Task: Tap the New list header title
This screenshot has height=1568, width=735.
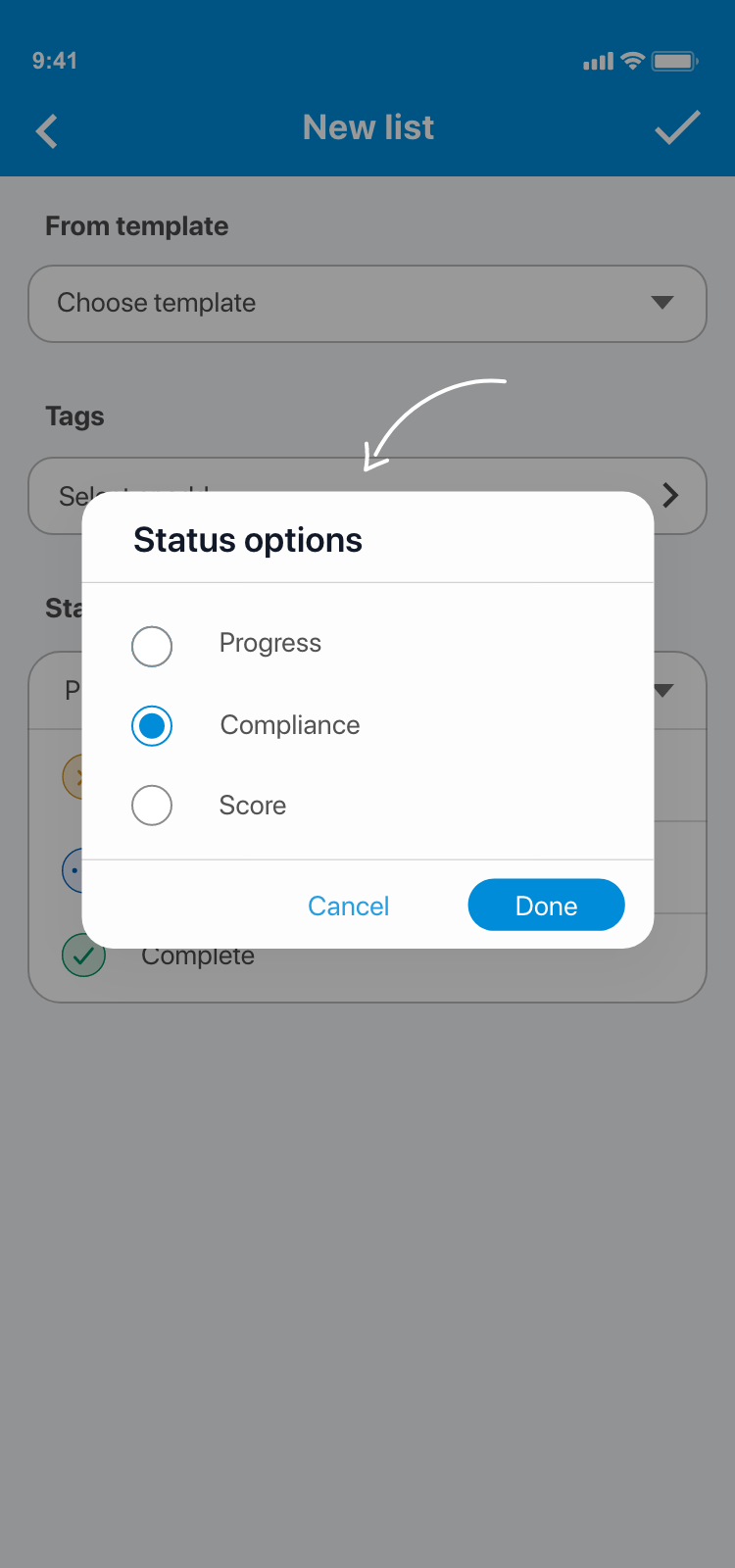Action: (368, 127)
